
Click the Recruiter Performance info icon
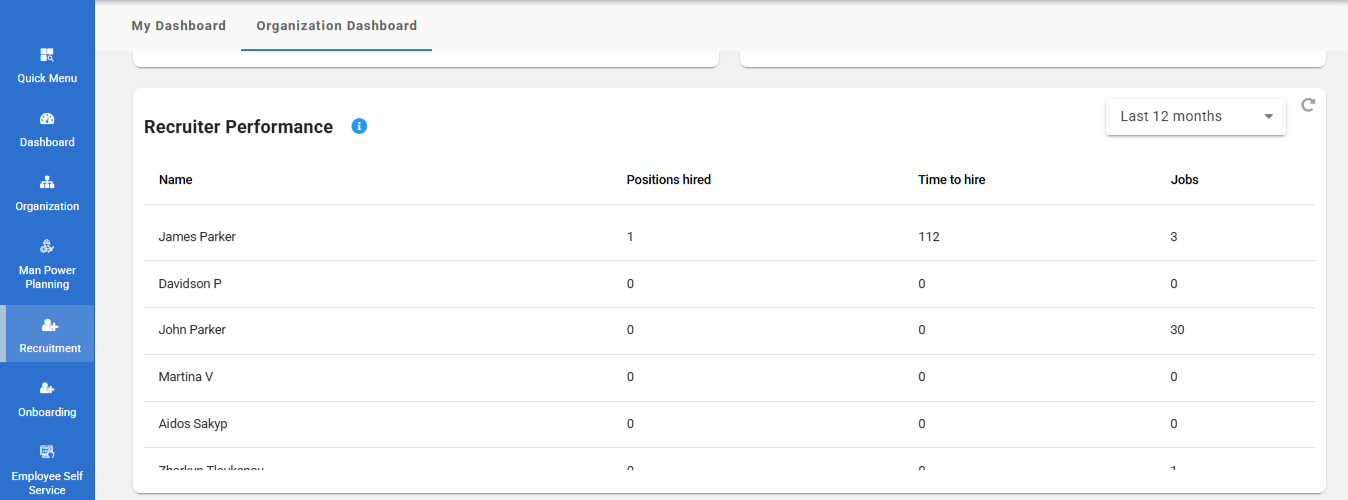coord(360,126)
